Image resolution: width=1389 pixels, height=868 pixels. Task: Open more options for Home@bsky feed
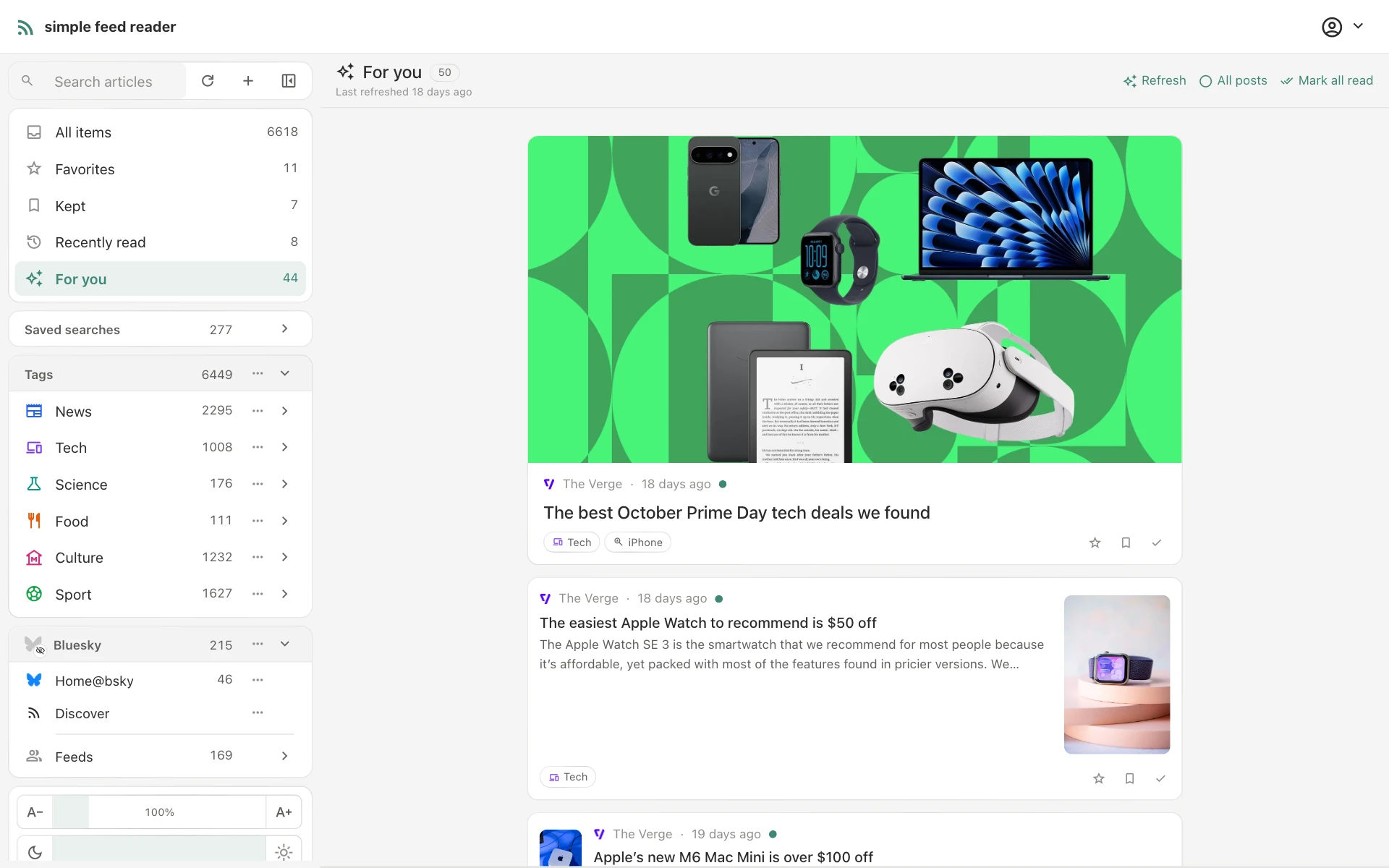[x=258, y=680]
